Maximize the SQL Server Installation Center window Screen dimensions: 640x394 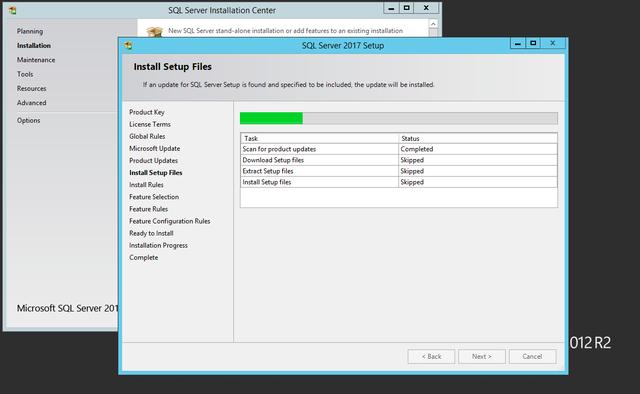(x=407, y=8)
